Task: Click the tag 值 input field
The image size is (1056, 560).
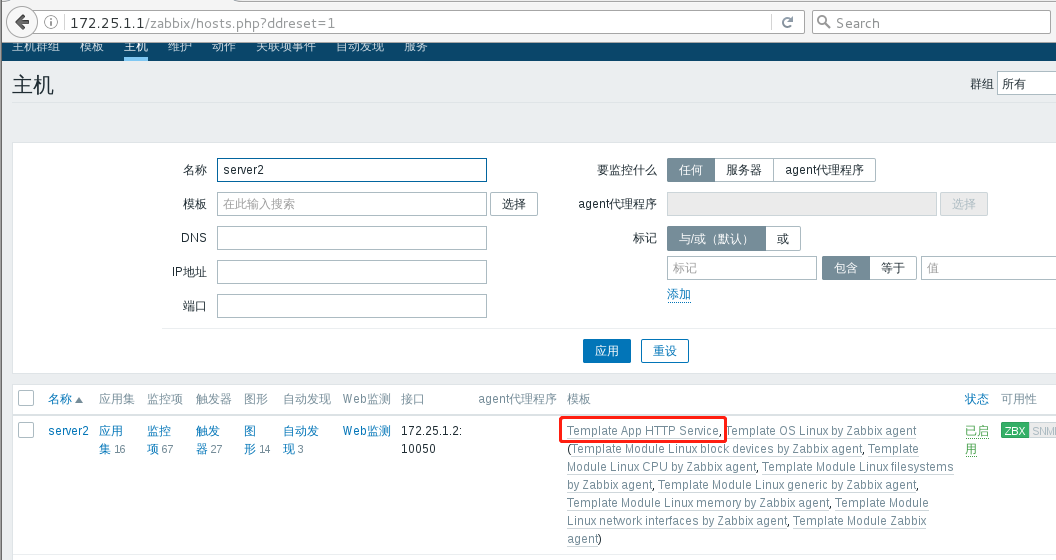Action: 988,268
